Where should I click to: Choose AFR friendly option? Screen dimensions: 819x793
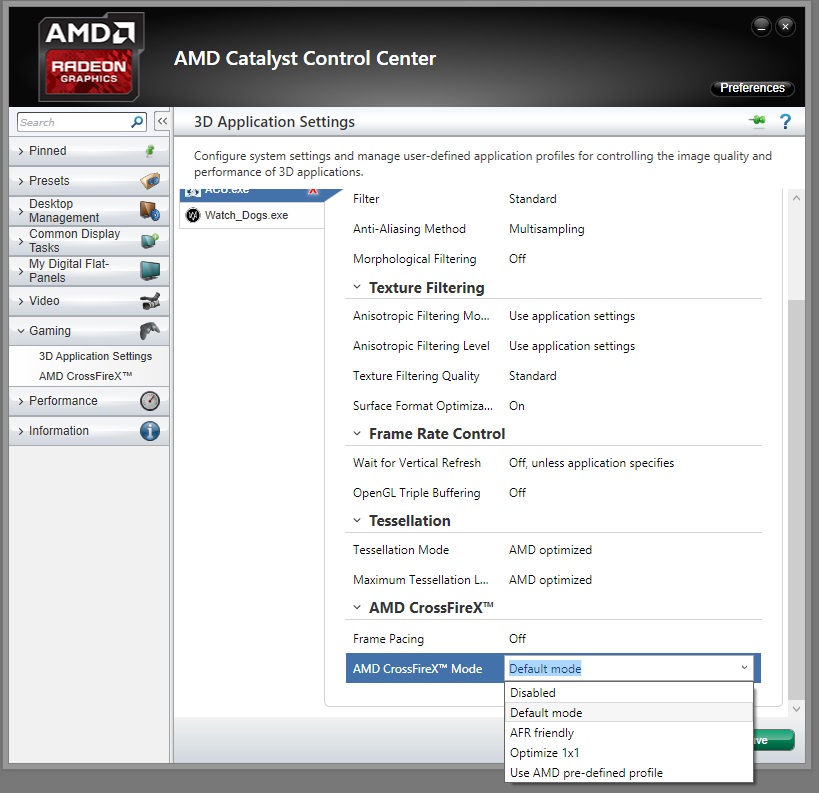coord(629,733)
